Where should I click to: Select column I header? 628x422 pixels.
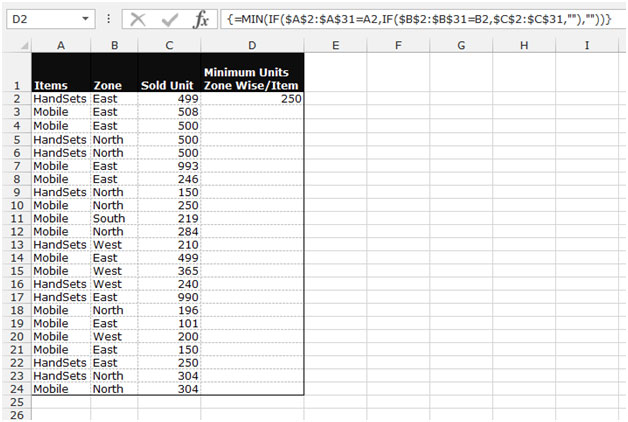[587, 46]
